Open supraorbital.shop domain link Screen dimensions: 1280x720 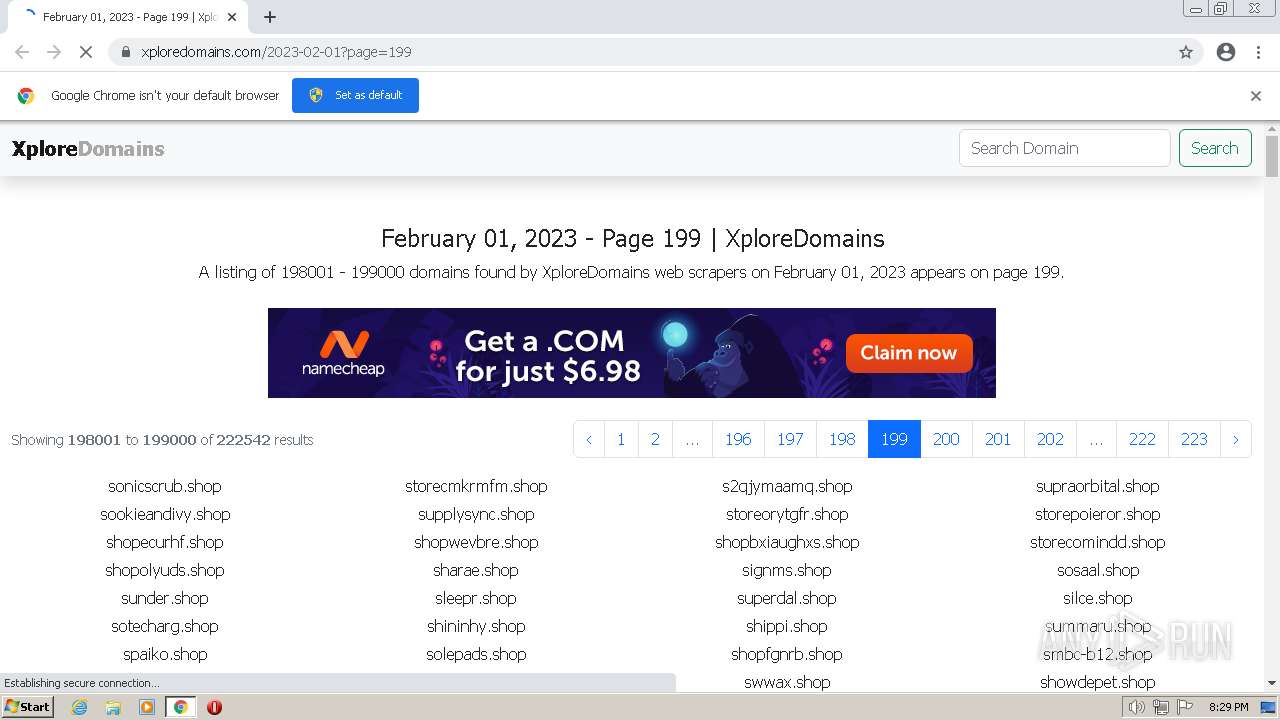[1098, 486]
